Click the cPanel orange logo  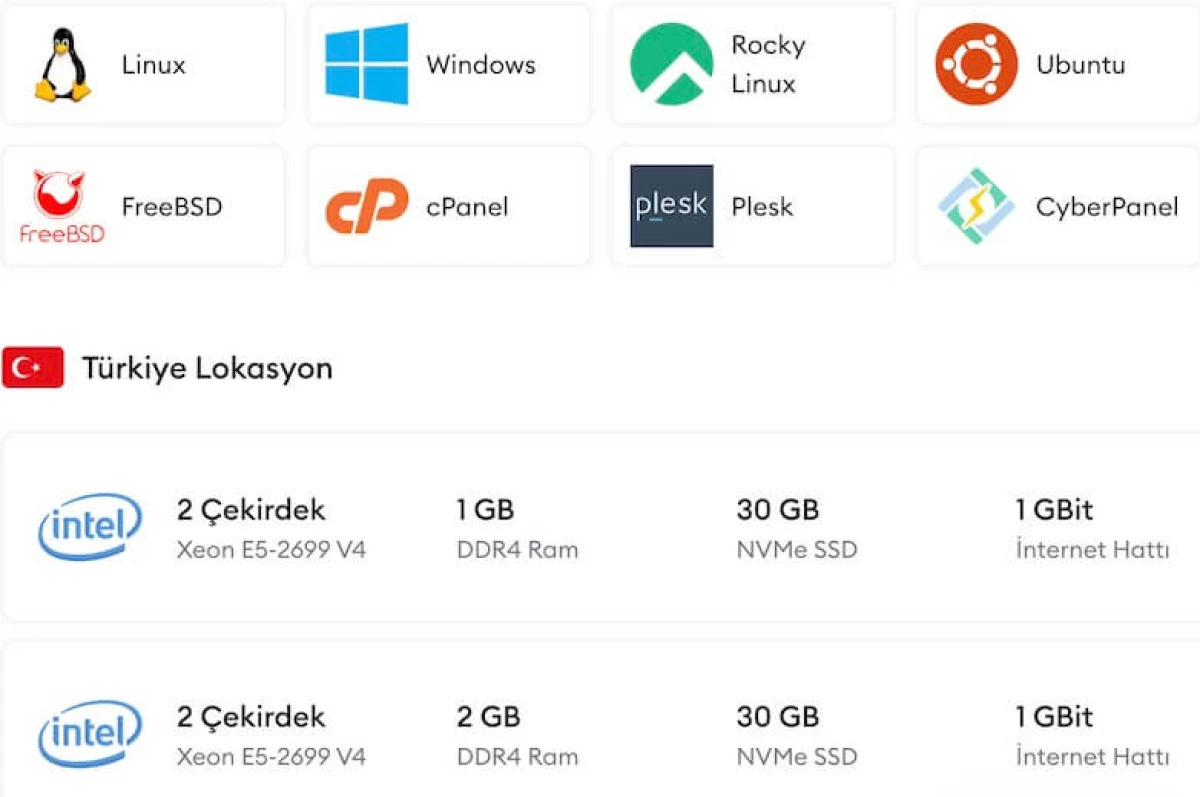pos(367,207)
